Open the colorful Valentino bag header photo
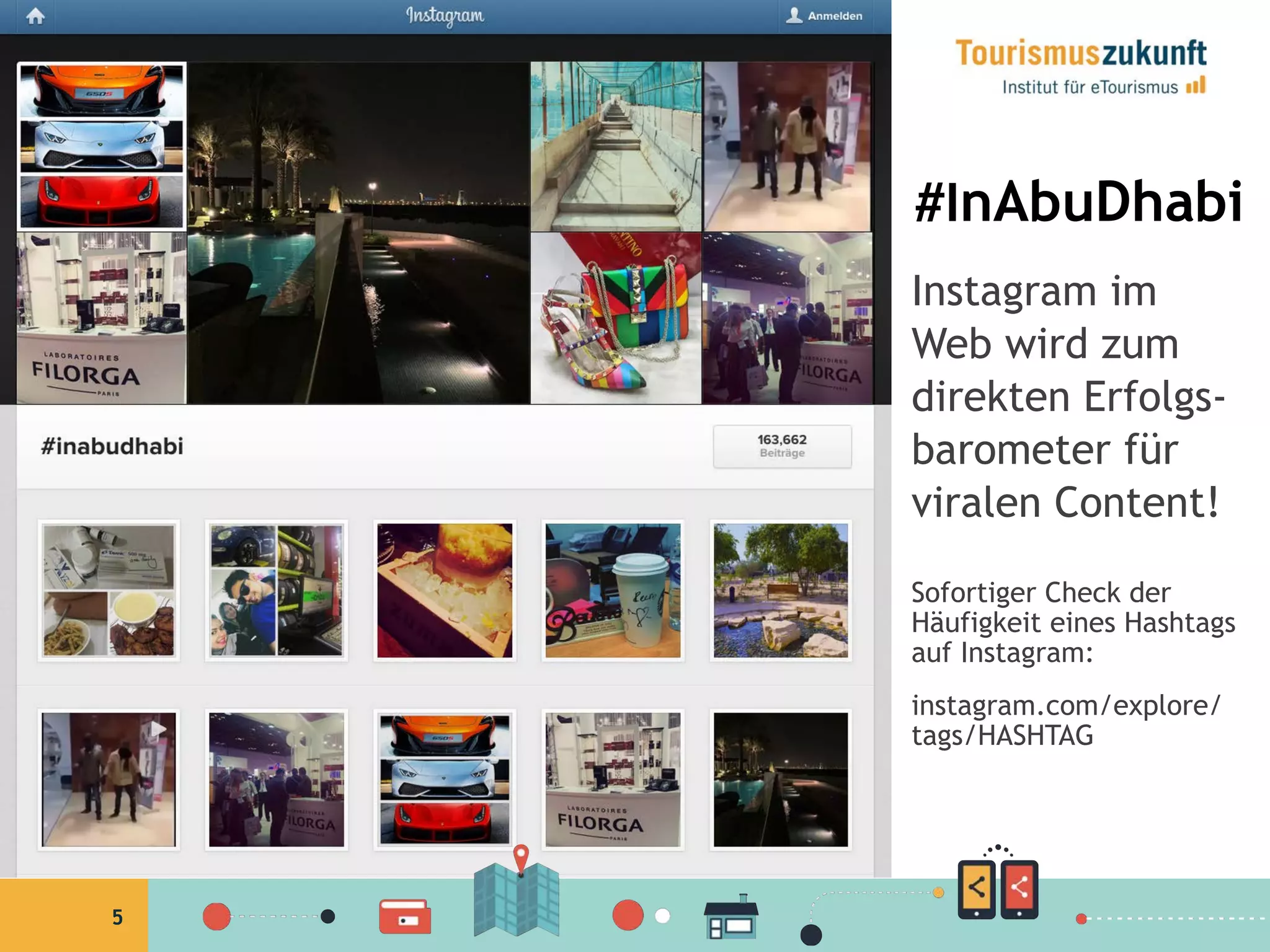The height and width of the screenshot is (952, 1270). (616, 319)
